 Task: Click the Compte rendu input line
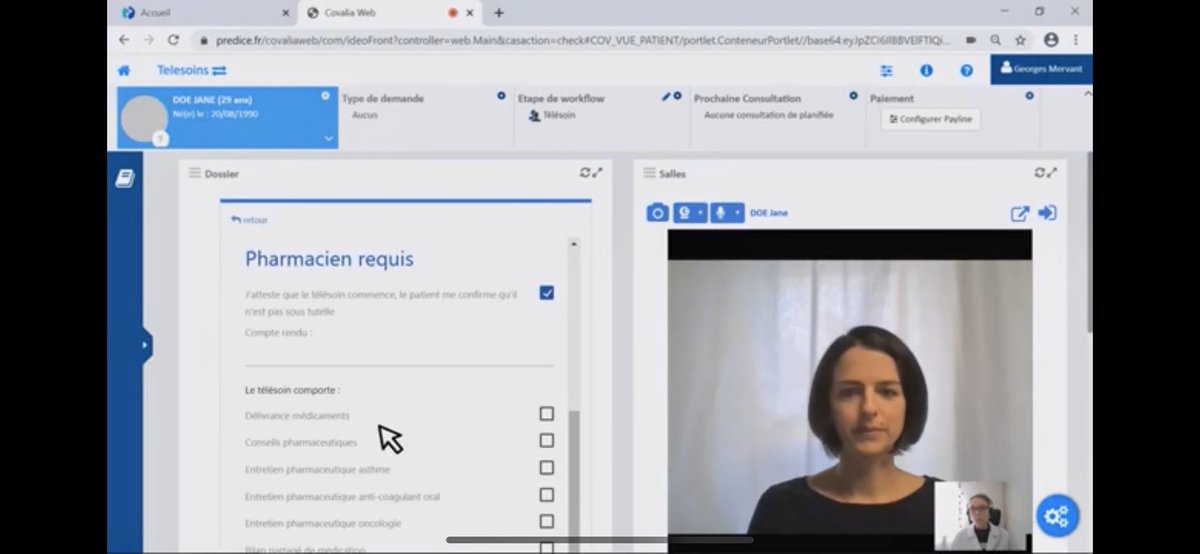click(x=399, y=352)
